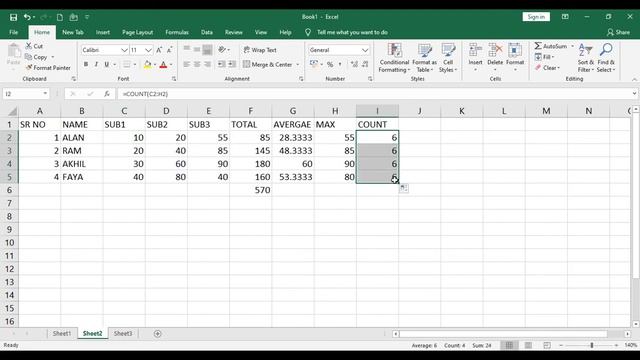The image size is (640, 360).
Task: Open the Font group dialog launcher
Action: (174, 79)
